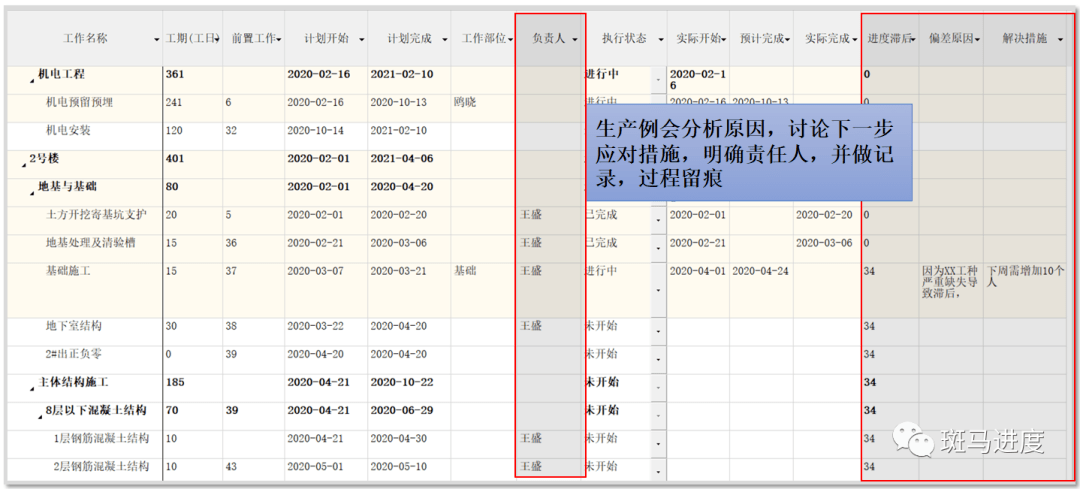This screenshot has height=489, width=1080.
Task: Click planned start 2020-03-07 of 基础施工
Action: (x=315, y=271)
